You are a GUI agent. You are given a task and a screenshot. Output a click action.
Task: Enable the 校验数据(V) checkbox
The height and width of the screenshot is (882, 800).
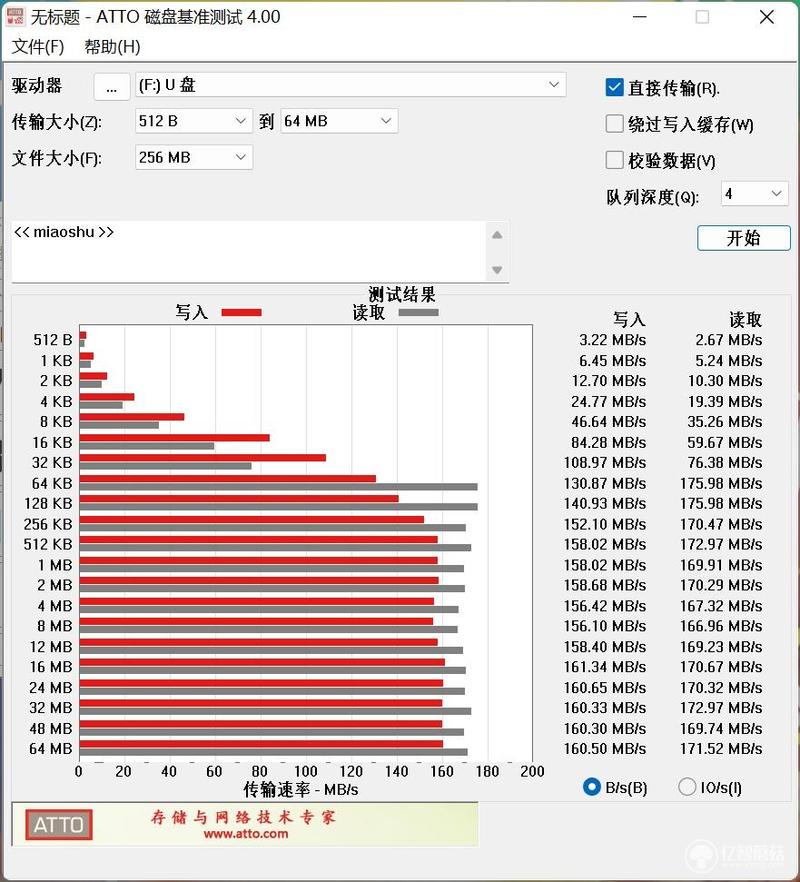coord(614,160)
